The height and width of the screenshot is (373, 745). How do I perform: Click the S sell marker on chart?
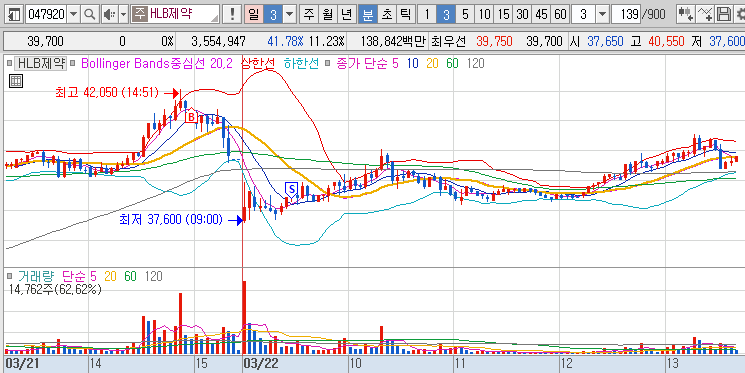click(x=291, y=190)
